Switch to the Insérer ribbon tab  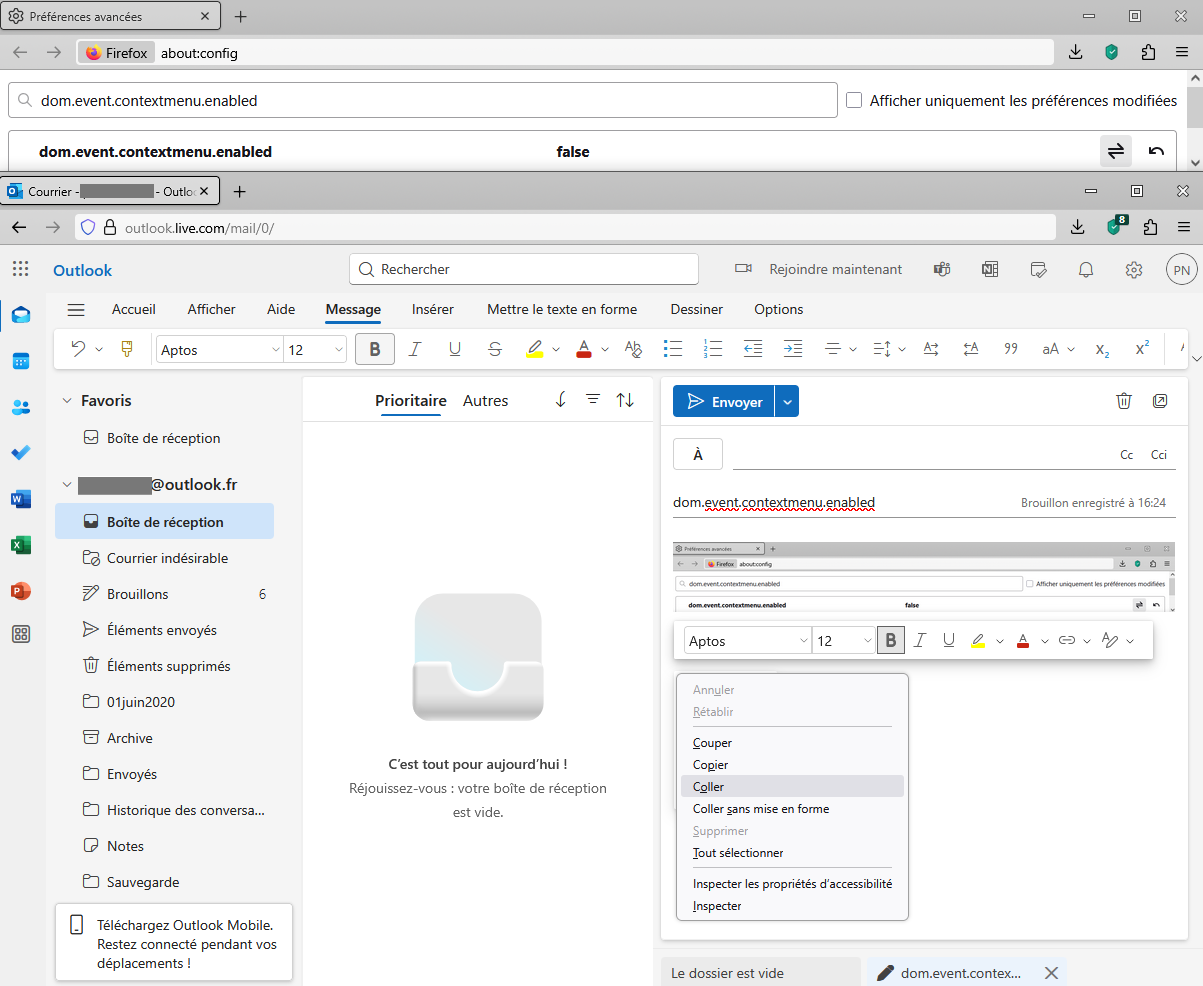coord(433,310)
